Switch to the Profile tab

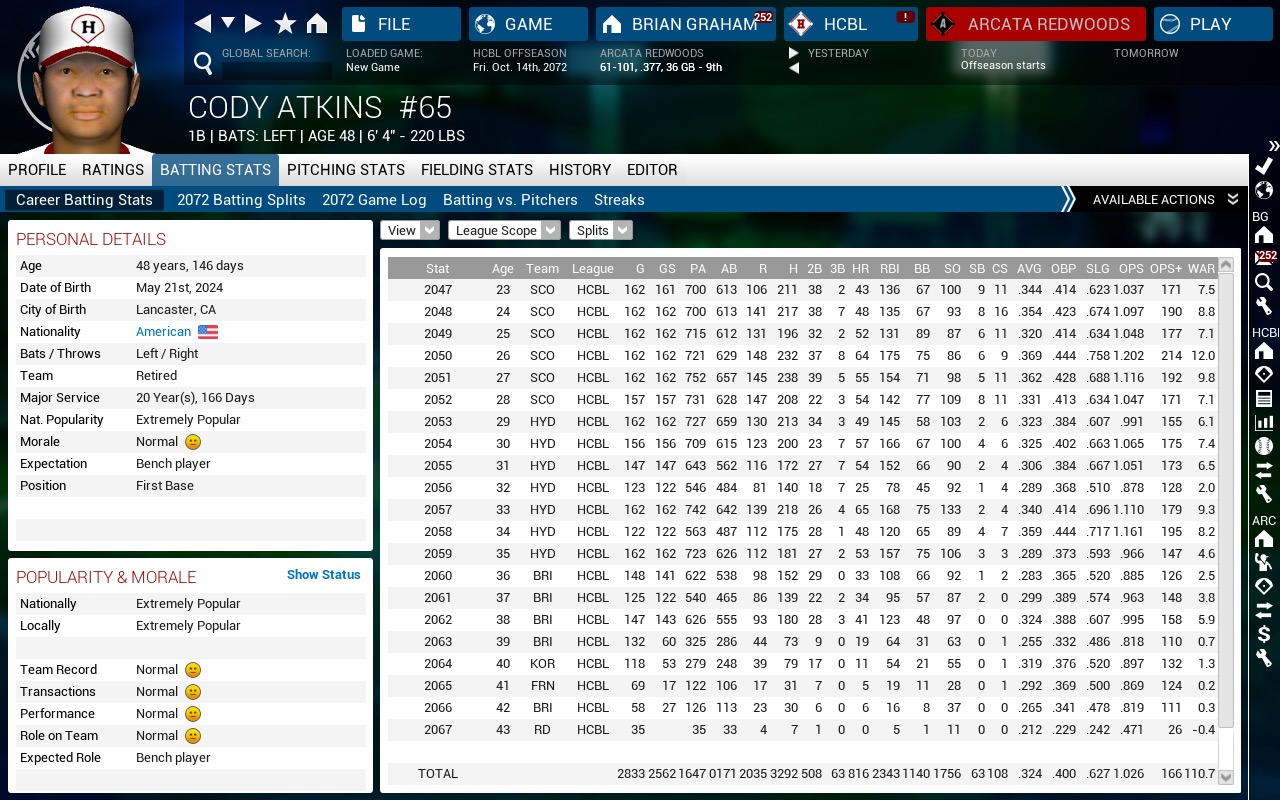tap(37, 170)
